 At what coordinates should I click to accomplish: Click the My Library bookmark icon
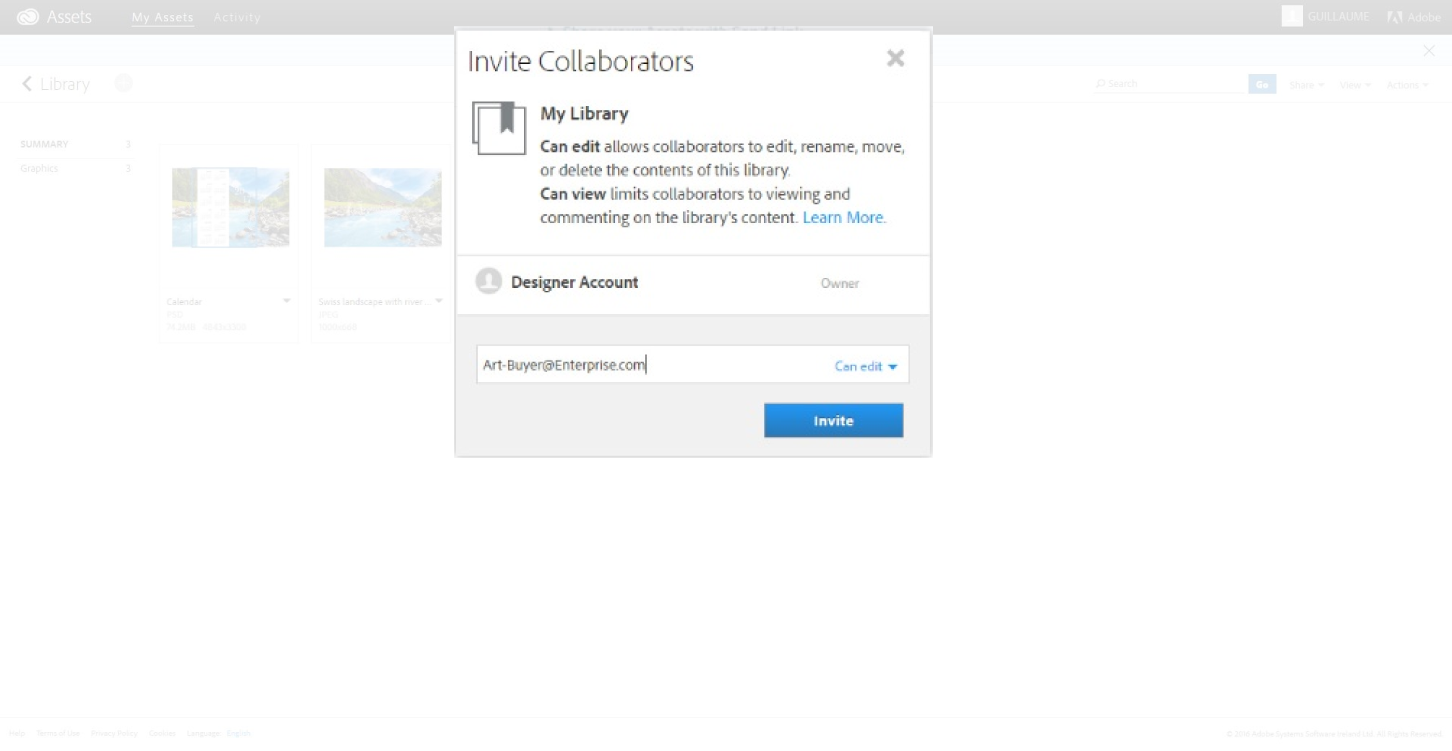pyautogui.click(x=499, y=127)
